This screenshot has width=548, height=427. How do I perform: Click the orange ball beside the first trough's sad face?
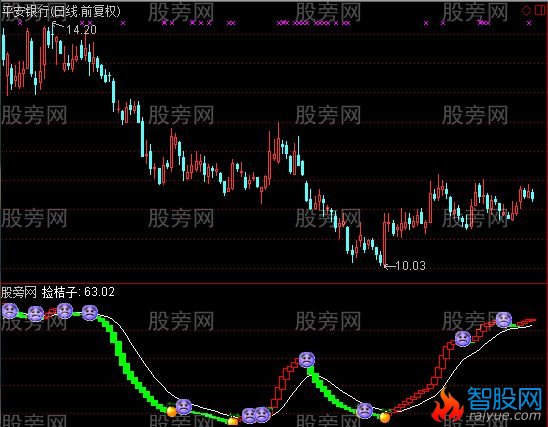click(172, 411)
